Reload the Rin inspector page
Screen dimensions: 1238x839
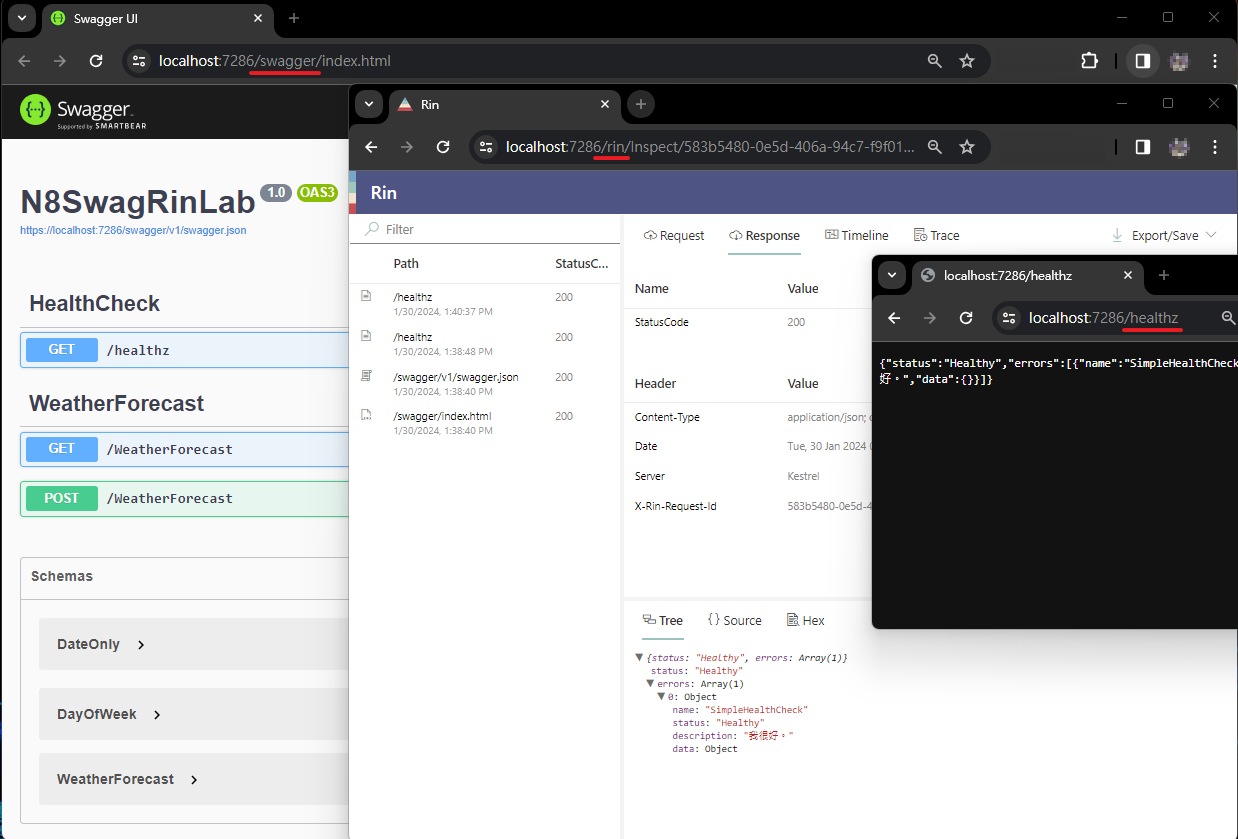click(443, 147)
